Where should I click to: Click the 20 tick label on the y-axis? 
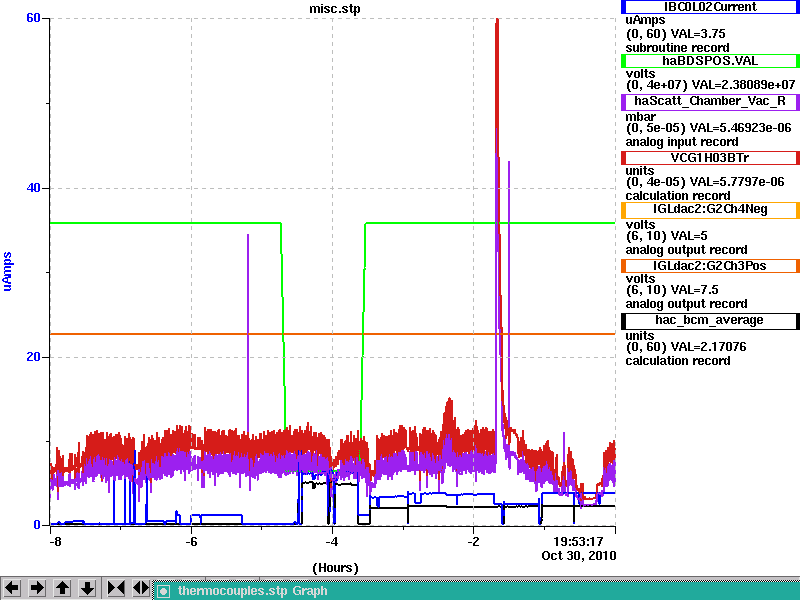tap(33, 357)
